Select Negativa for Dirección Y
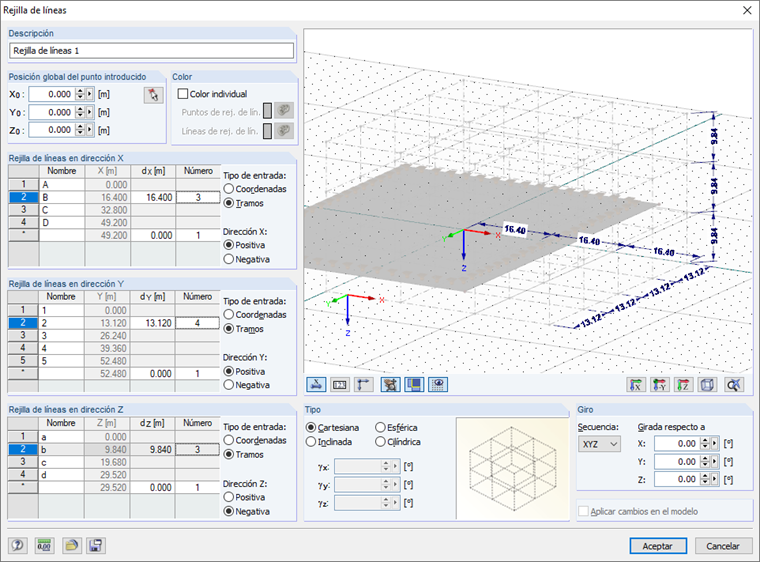 (x=229, y=385)
